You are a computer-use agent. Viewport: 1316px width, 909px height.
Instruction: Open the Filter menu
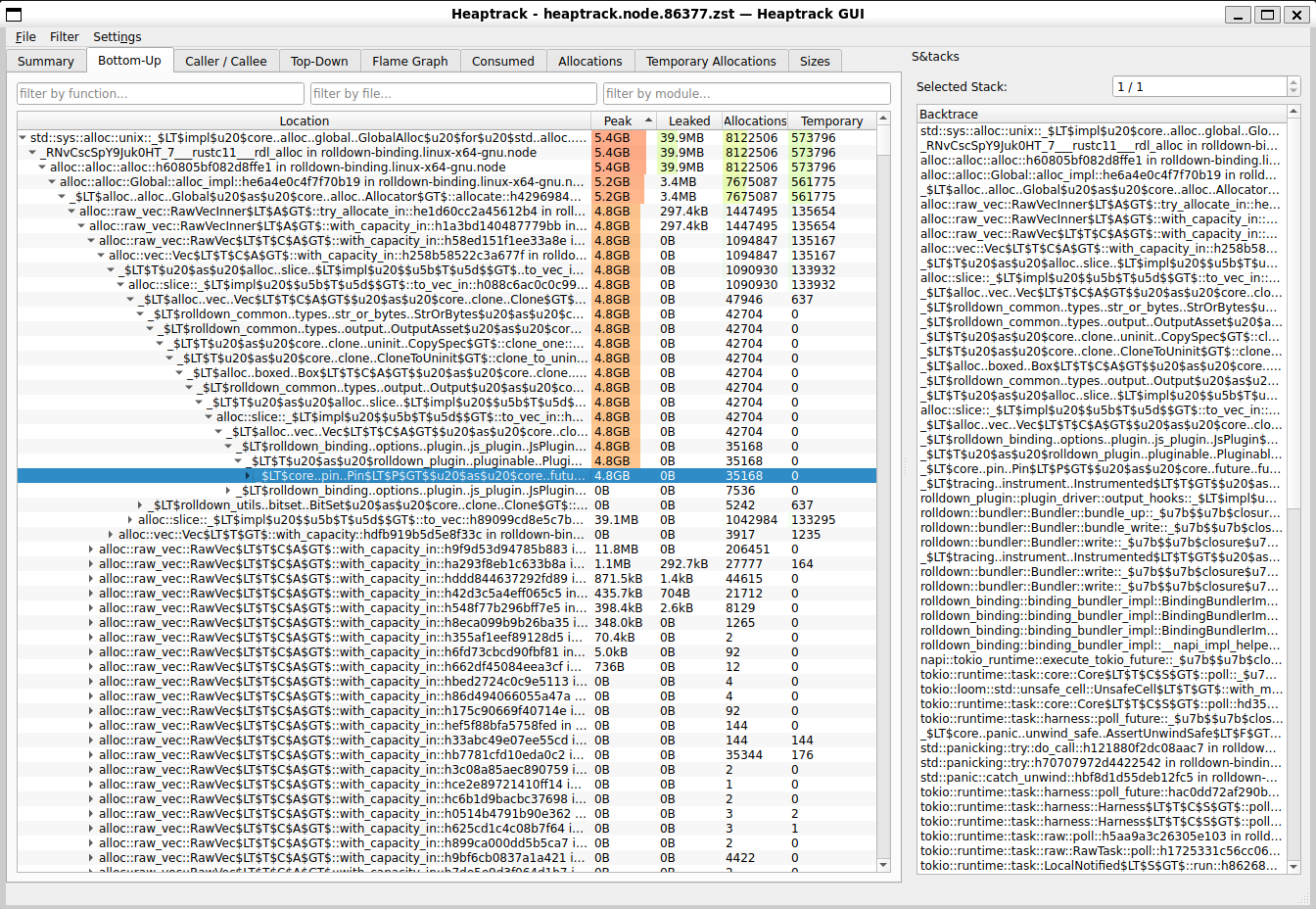[64, 36]
